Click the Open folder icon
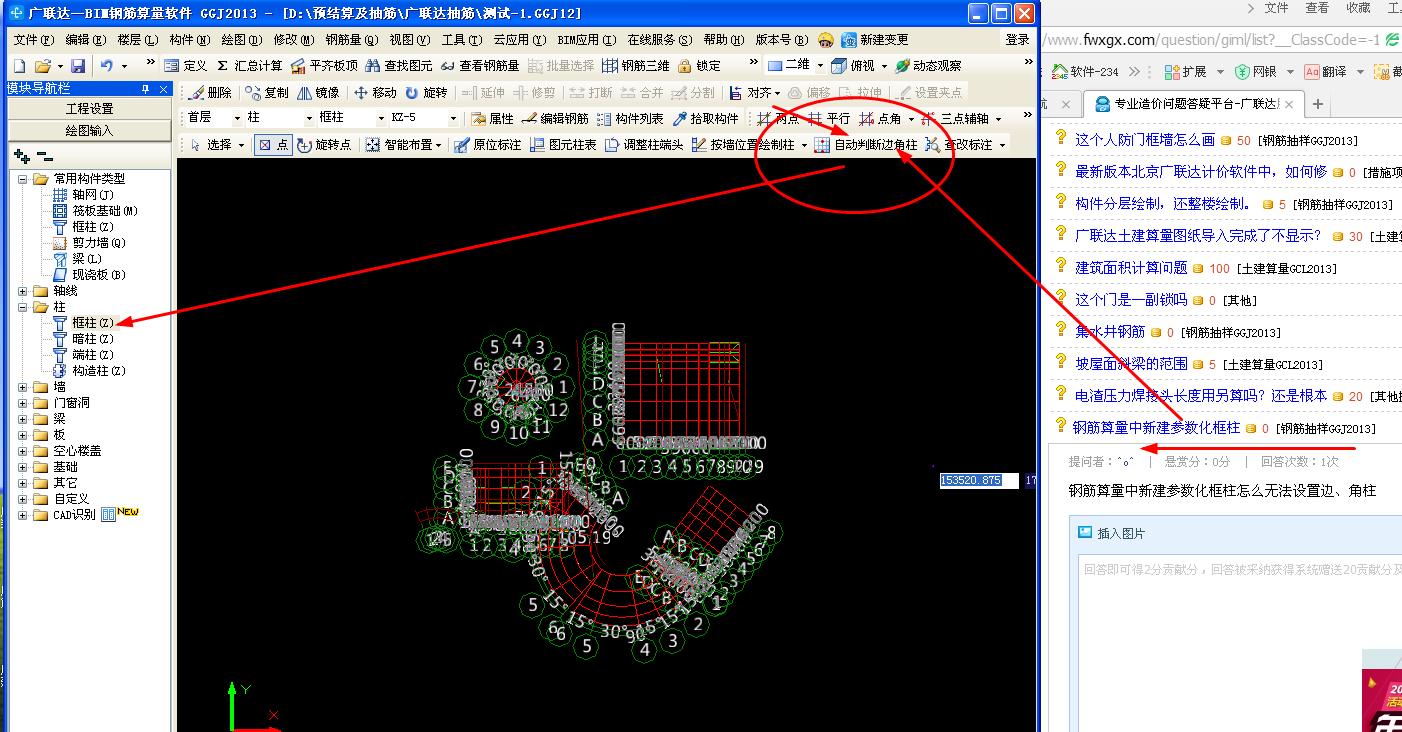The height and width of the screenshot is (732, 1402). (42, 65)
